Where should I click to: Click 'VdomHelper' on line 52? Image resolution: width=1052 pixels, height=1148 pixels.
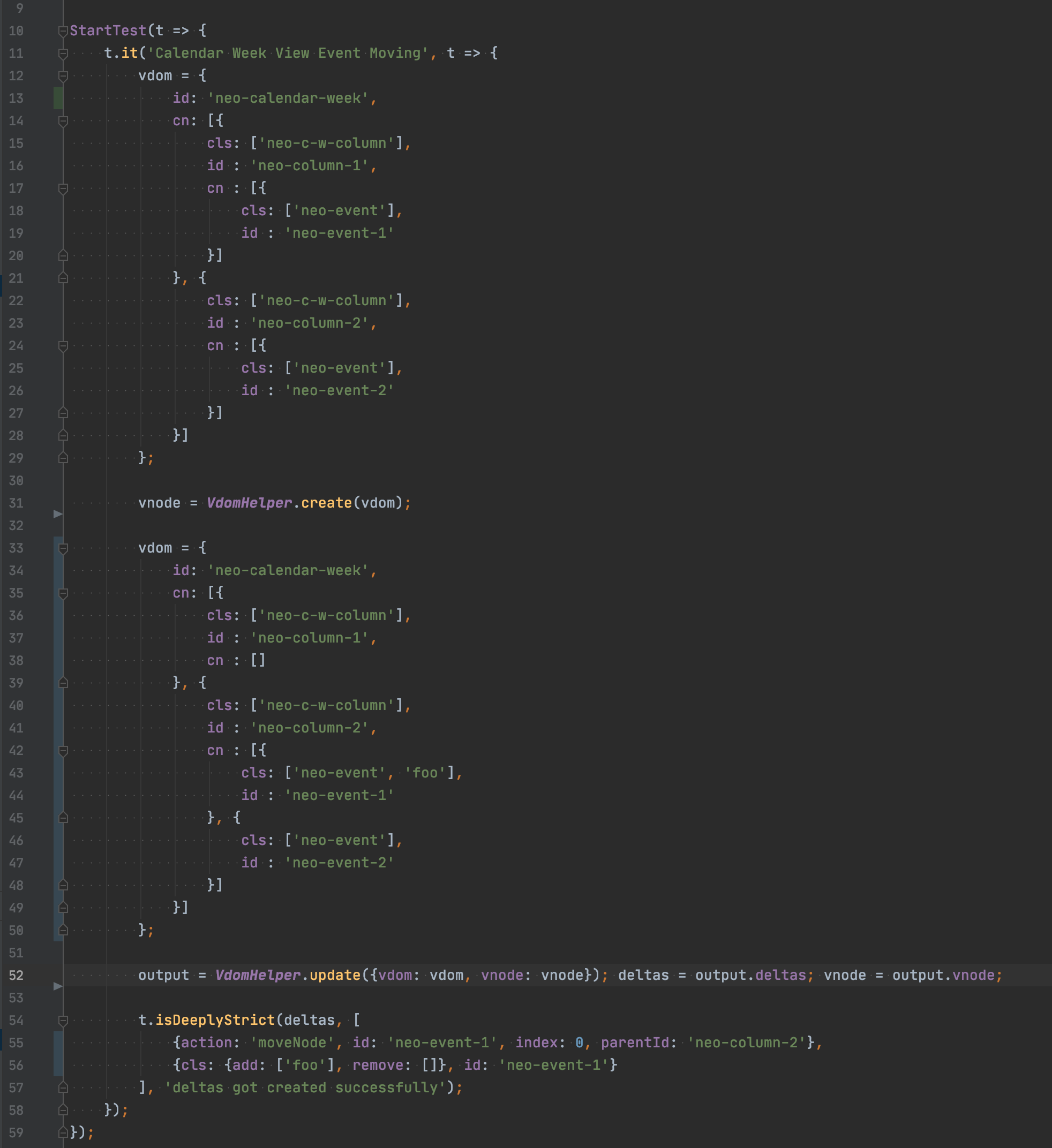(x=258, y=975)
